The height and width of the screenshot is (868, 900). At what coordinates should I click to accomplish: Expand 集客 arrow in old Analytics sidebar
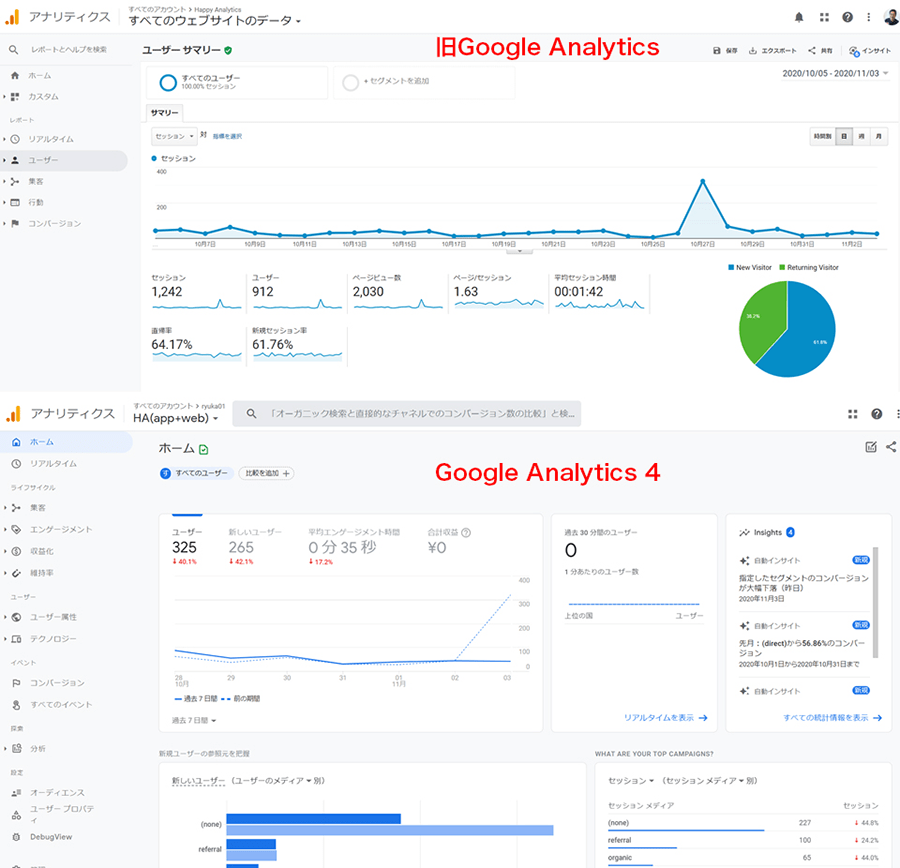pyautogui.click(x=5, y=181)
